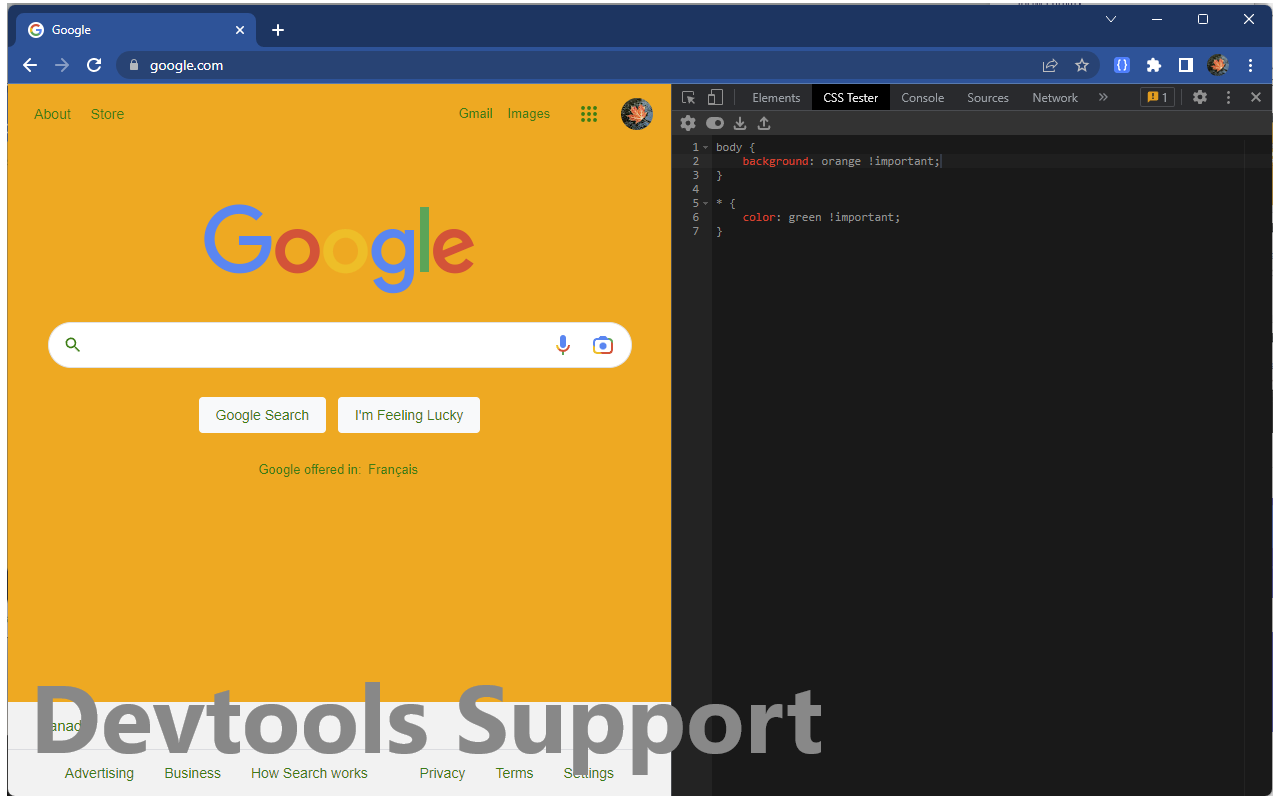Viewport: 1280px width, 800px height.
Task: Click the CSS Tester download icon
Action: (x=740, y=123)
